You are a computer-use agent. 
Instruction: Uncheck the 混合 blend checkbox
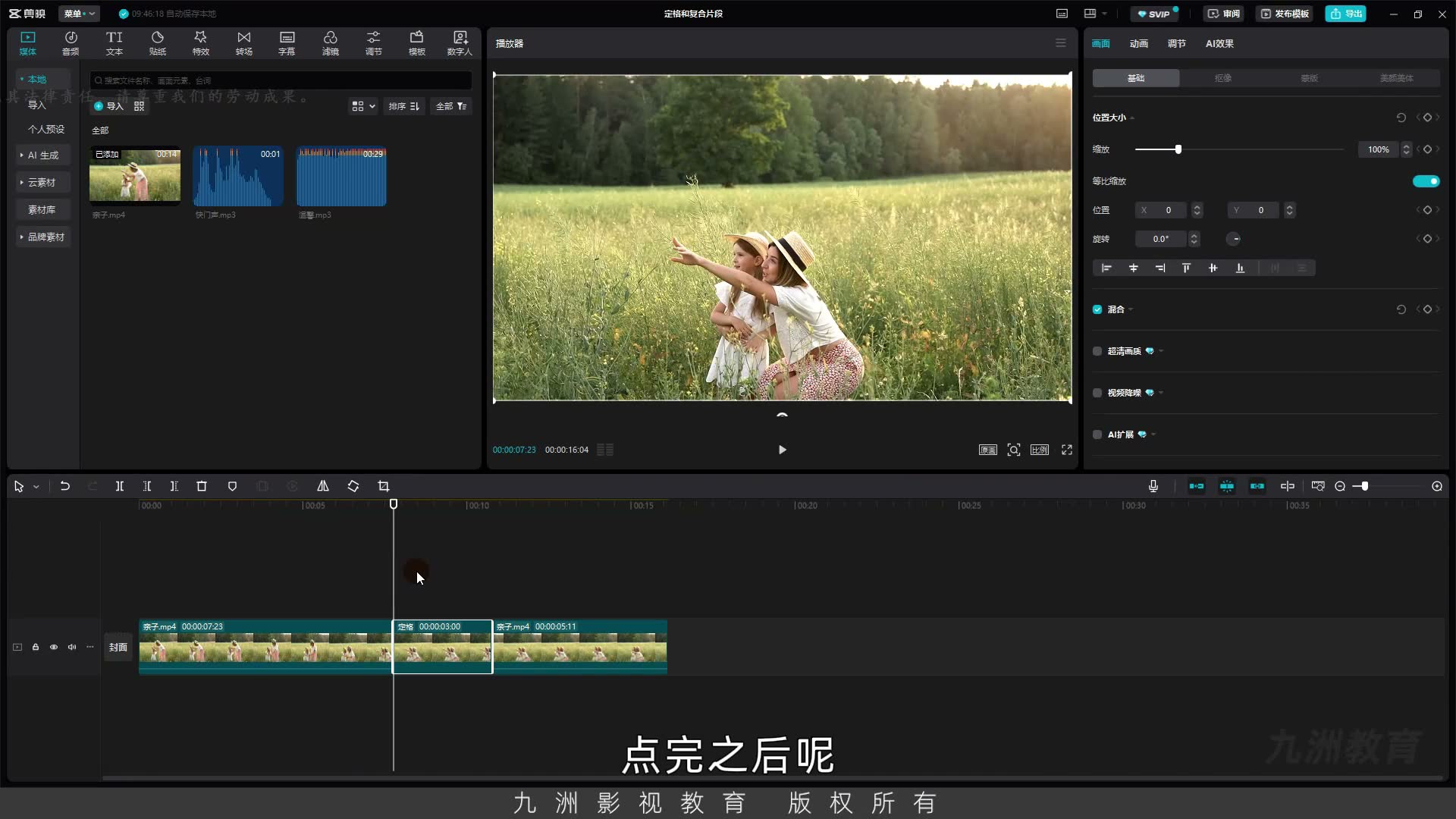(1097, 309)
